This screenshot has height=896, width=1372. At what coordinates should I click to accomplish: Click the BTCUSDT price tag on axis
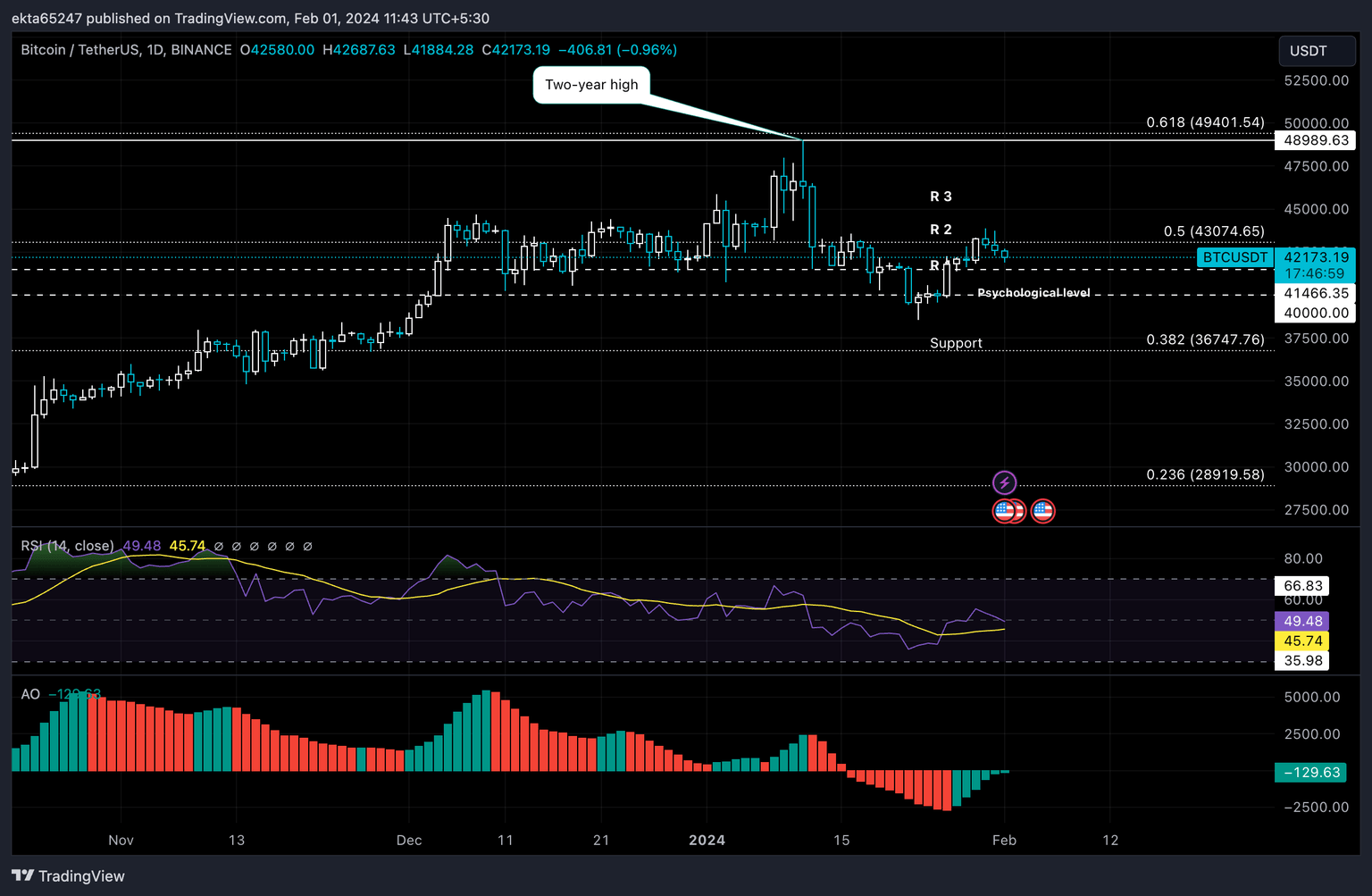[x=1234, y=257]
